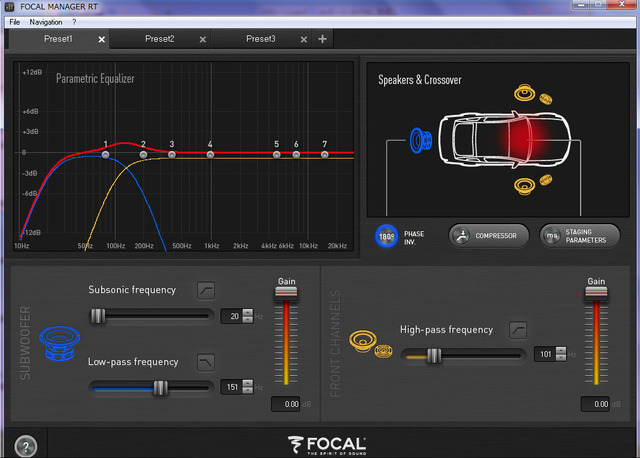Viewport: 640px width, 458px height.
Task: Switch to the Preset1 tab
Action: click(x=58, y=39)
